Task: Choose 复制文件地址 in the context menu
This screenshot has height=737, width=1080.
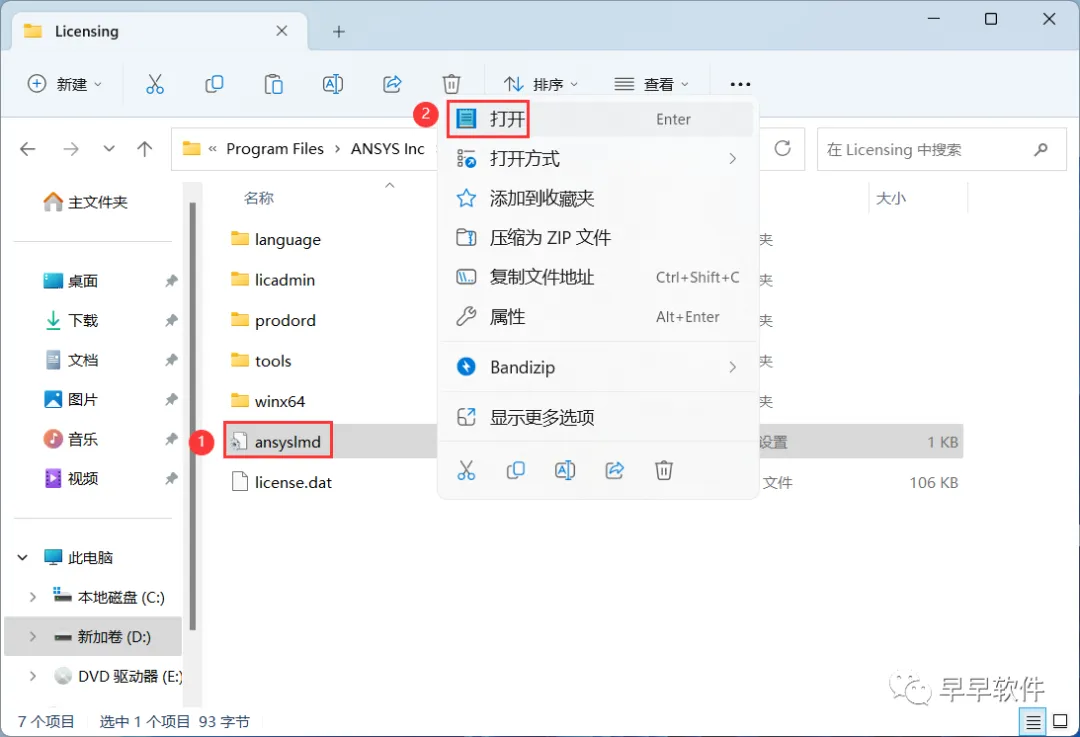Action: [598, 277]
